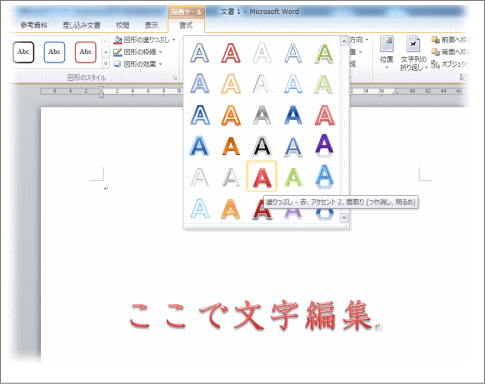Click the 図形の効果 effects icon
The image size is (485, 384).
tap(118, 64)
